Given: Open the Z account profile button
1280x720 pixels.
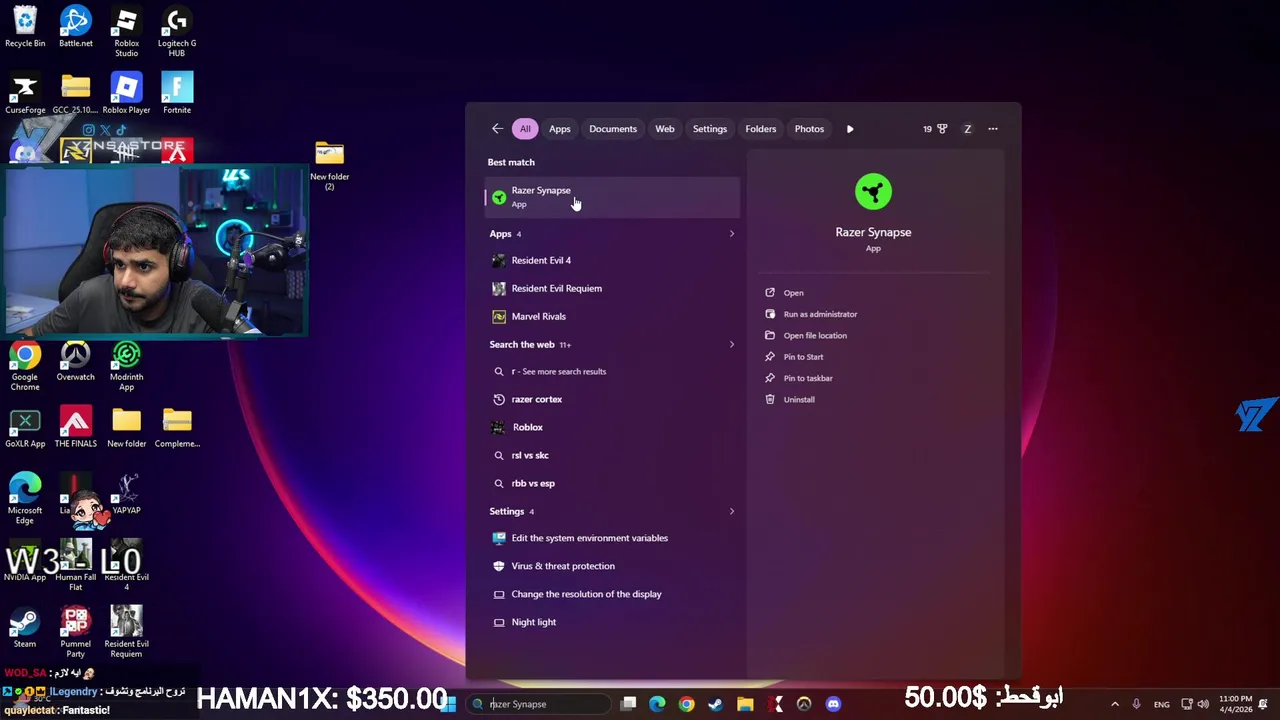Looking at the screenshot, I should [967, 129].
